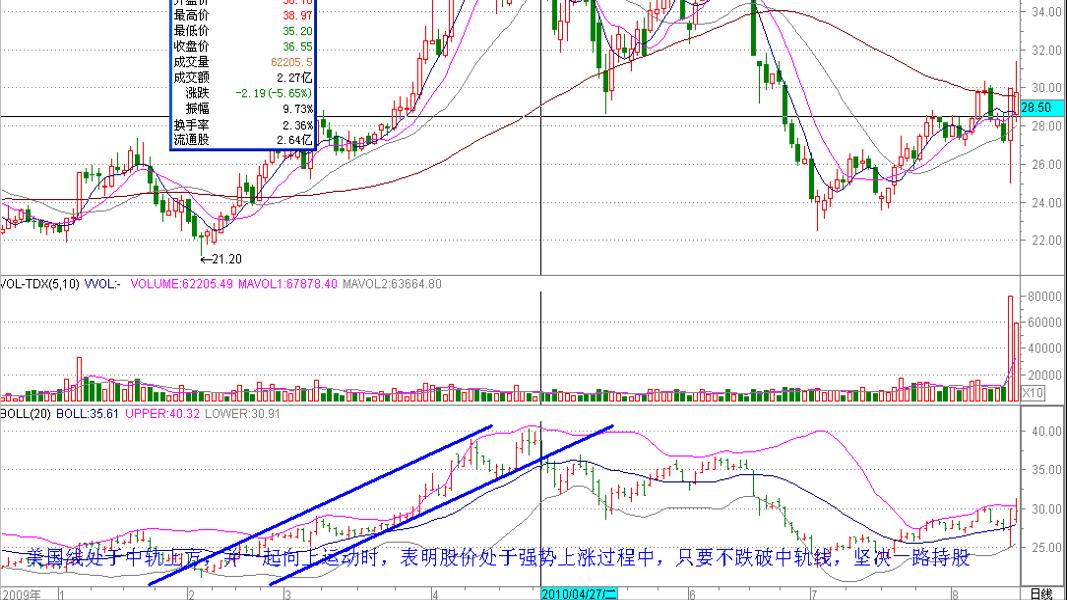Click the BOLL:35.61 value
The width and height of the screenshot is (1067, 600).
coord(87,413)
